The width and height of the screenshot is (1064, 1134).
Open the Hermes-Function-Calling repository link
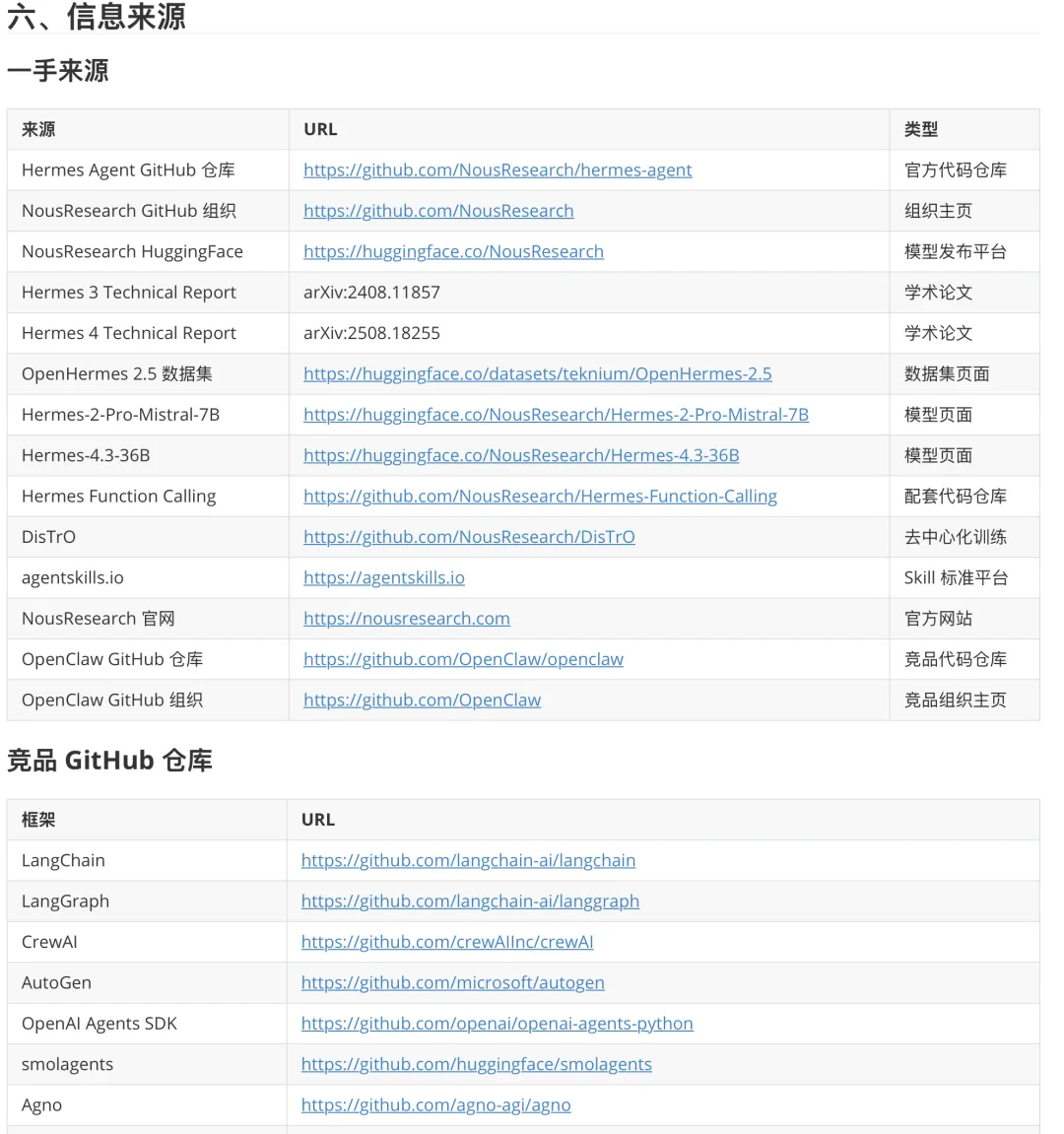540,497
